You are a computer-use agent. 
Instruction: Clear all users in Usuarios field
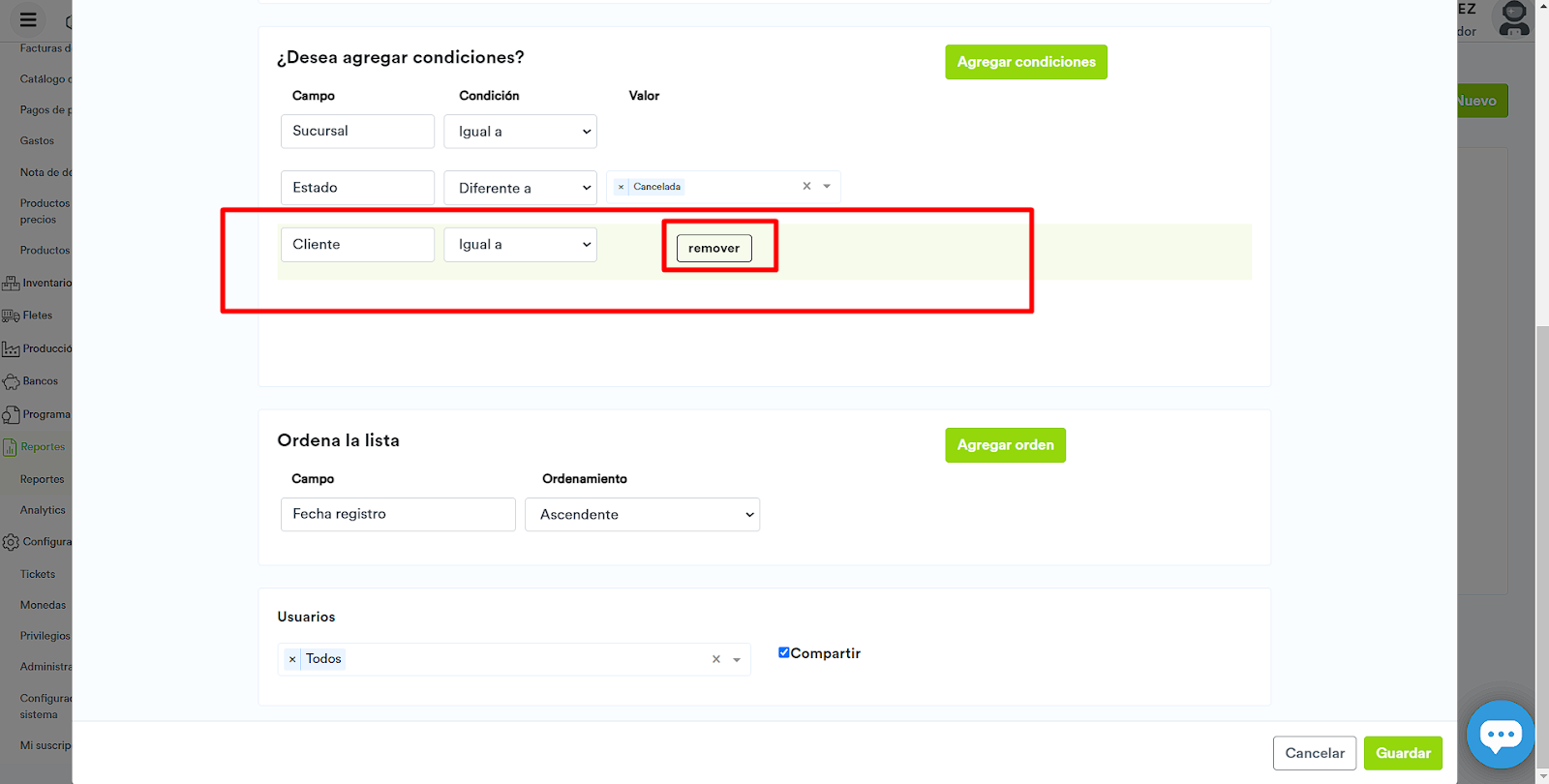[x=716, y=659]
